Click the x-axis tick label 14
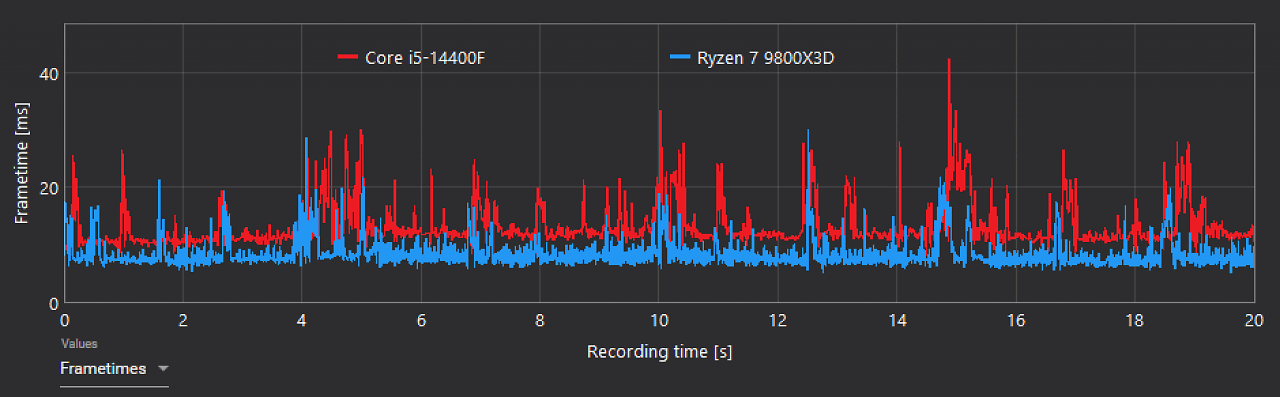 [x=896, y=321]
